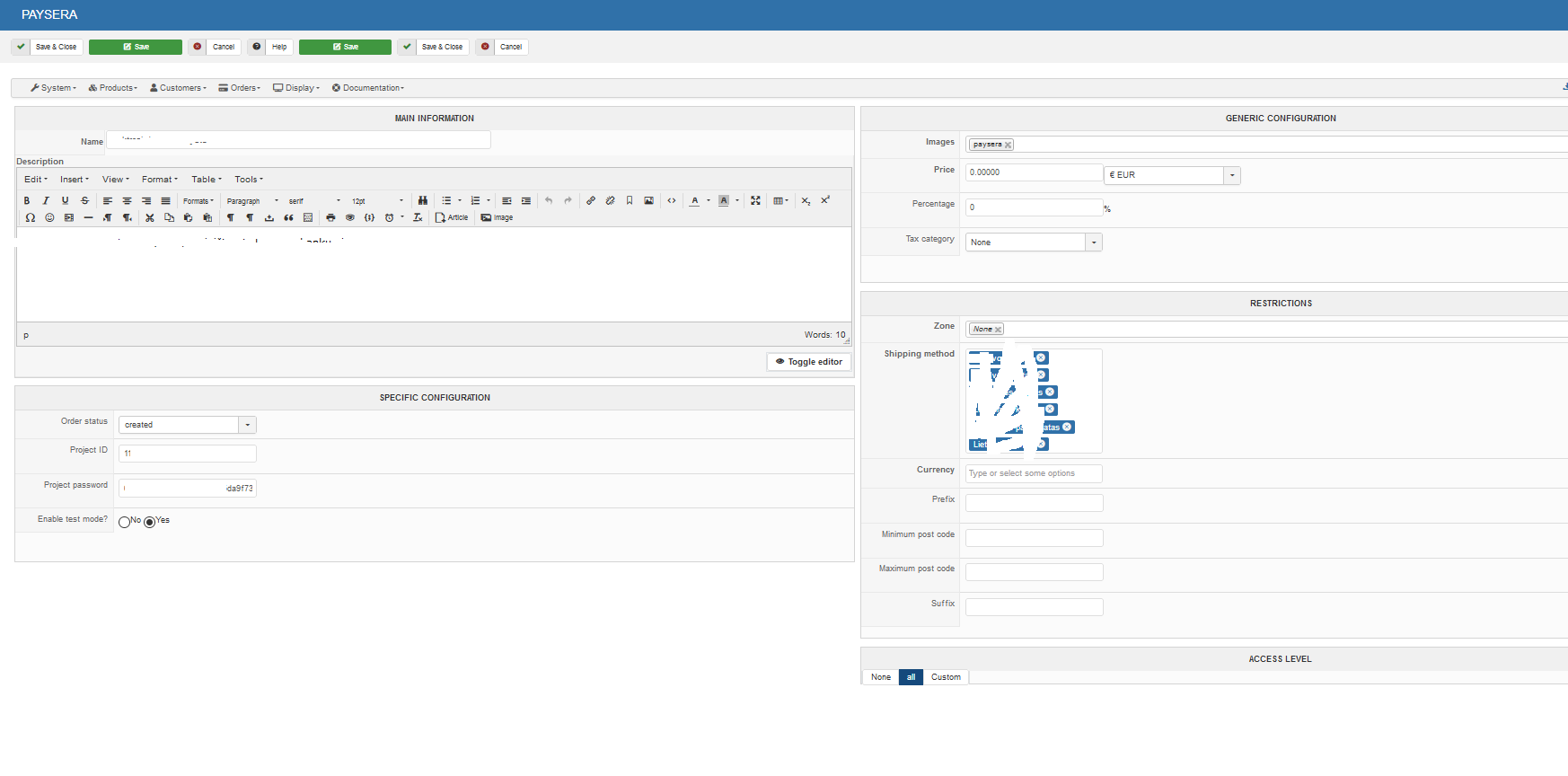Click the Help button
Screen dimensions: 1568x776
tap(270, 47)
